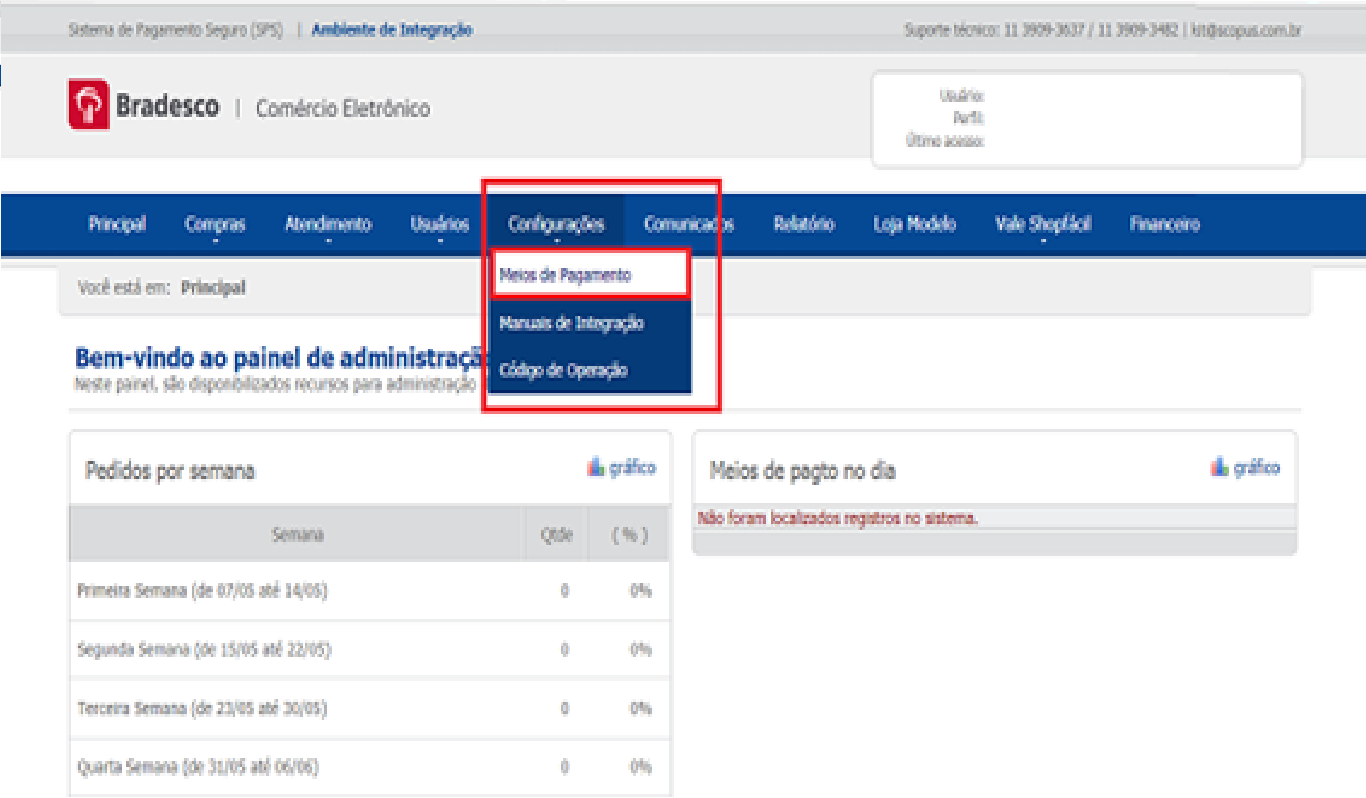1366x798 pixels.
Task: Open the Principal menu
Action: click(117, 224)
